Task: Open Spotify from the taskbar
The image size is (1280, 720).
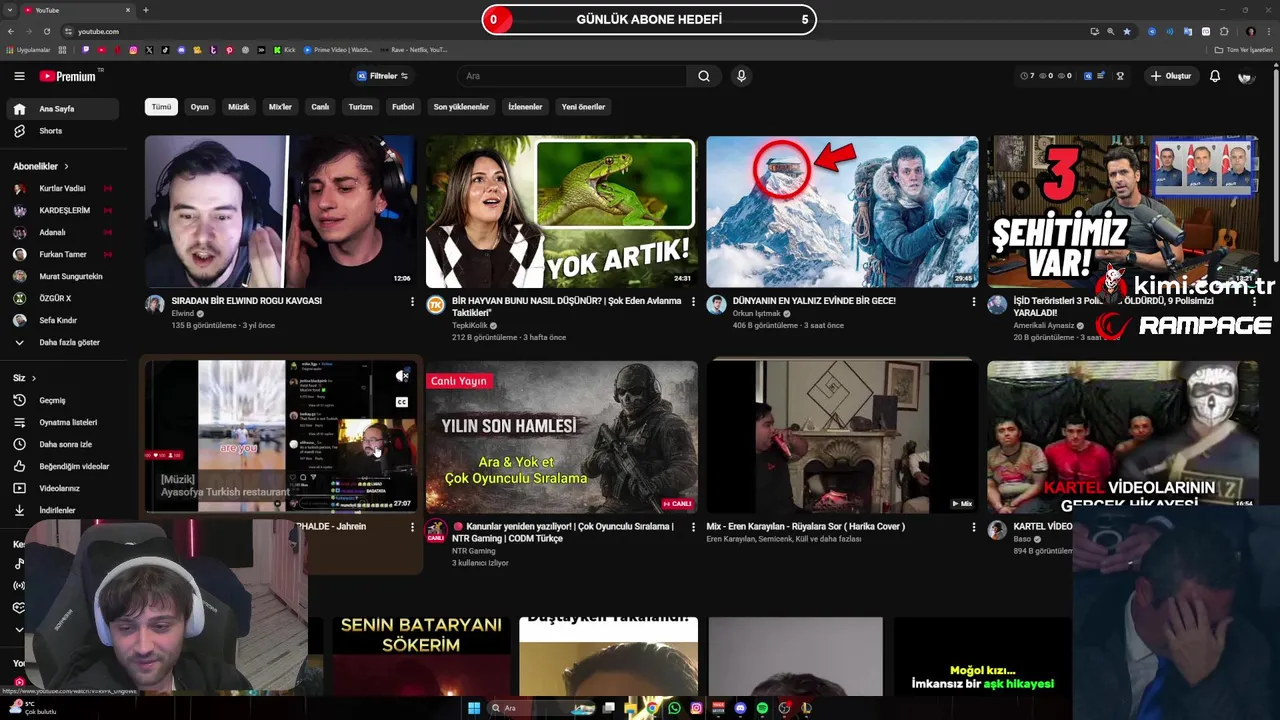Action: tap(762, 708)
